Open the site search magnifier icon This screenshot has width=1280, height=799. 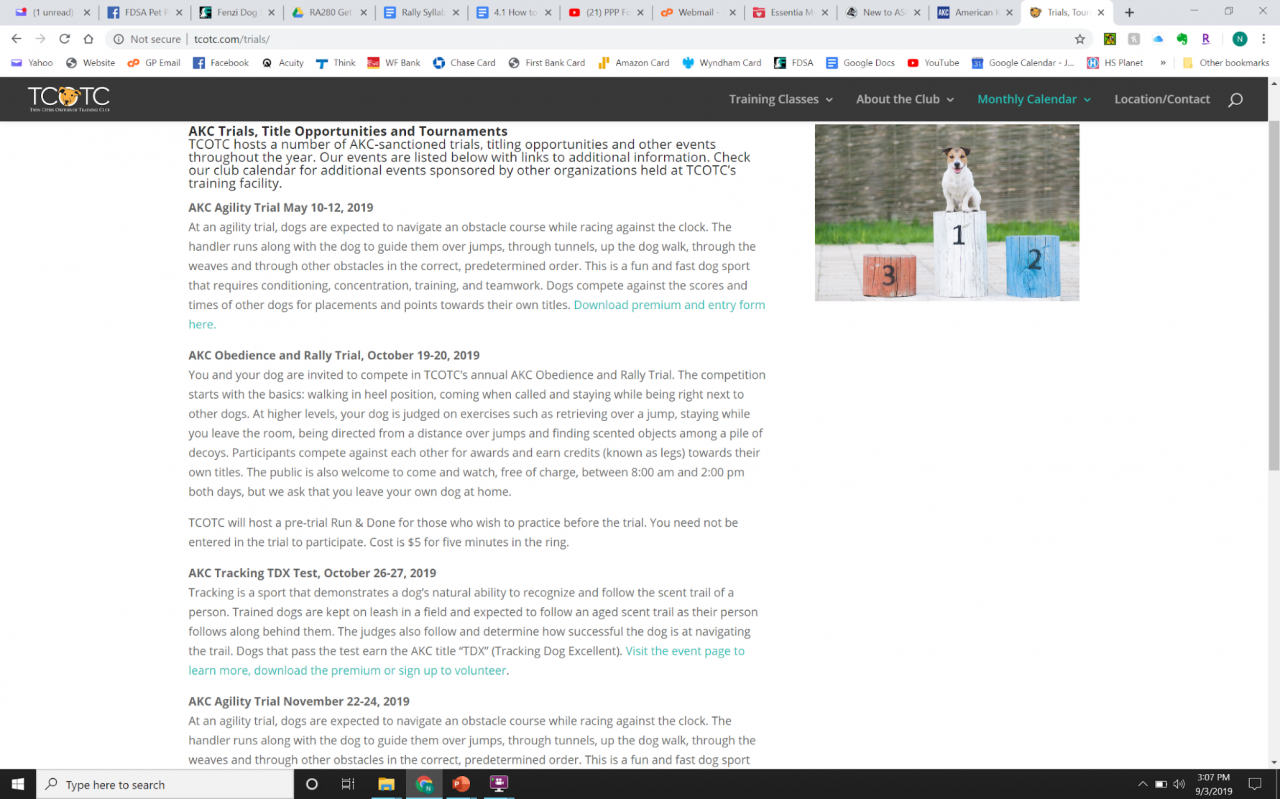(x=1235, y=99)
